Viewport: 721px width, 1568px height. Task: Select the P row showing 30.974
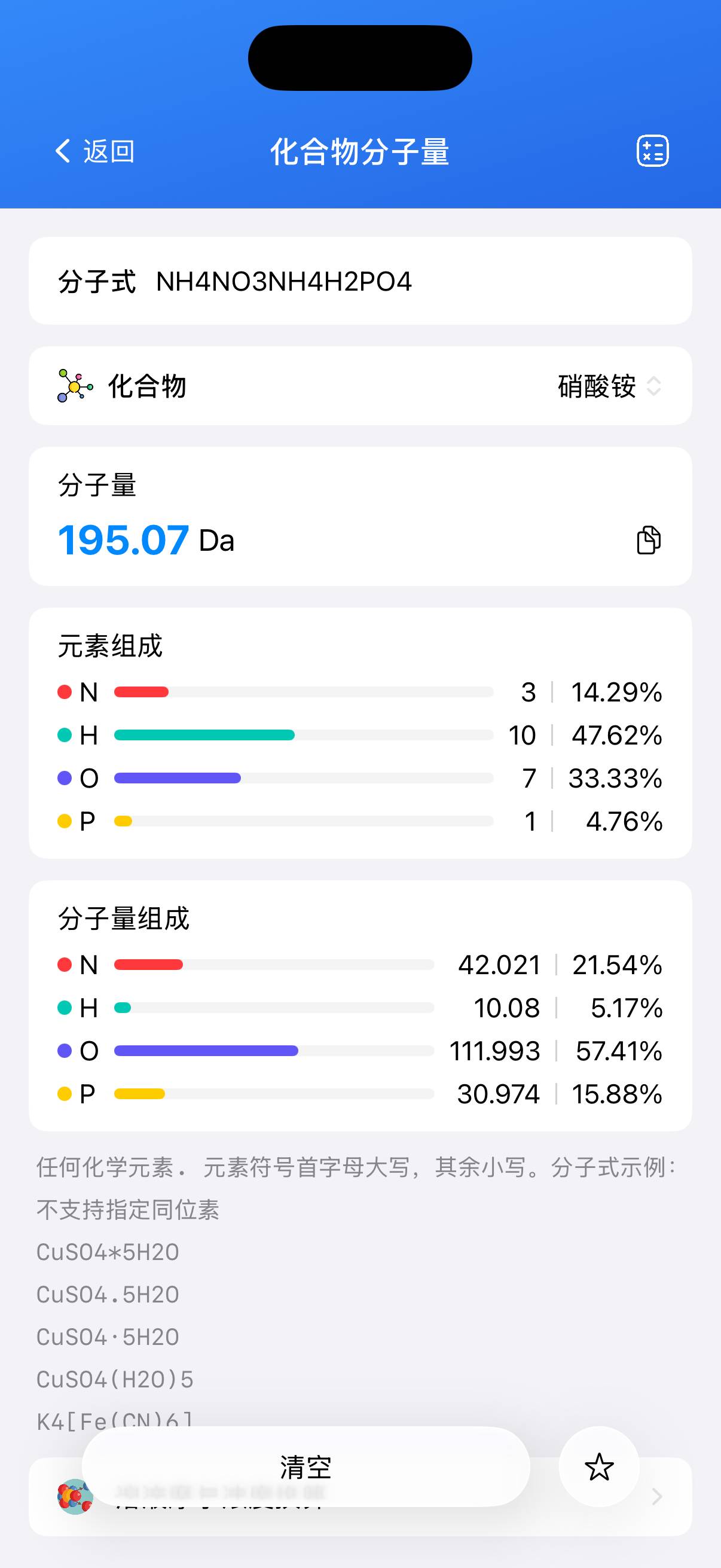click(x=360, y=1094)
